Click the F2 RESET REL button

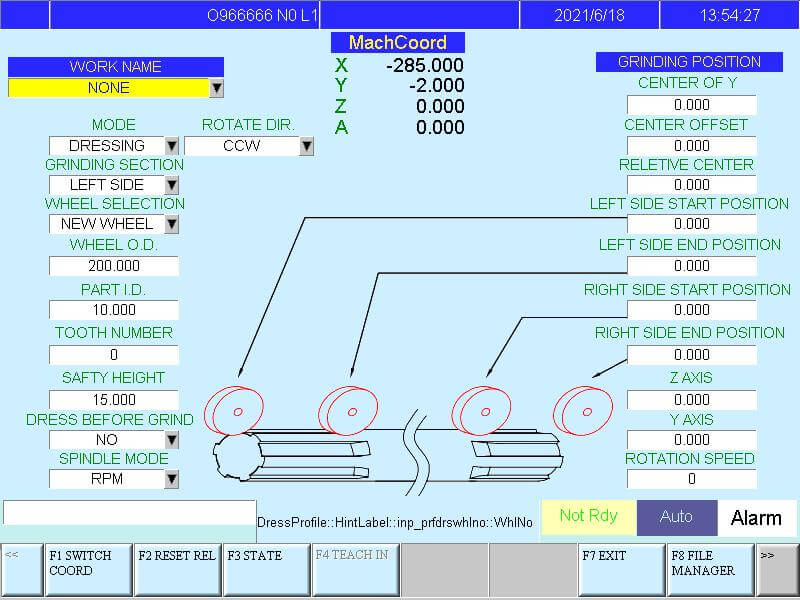click(x=178, y=569)
